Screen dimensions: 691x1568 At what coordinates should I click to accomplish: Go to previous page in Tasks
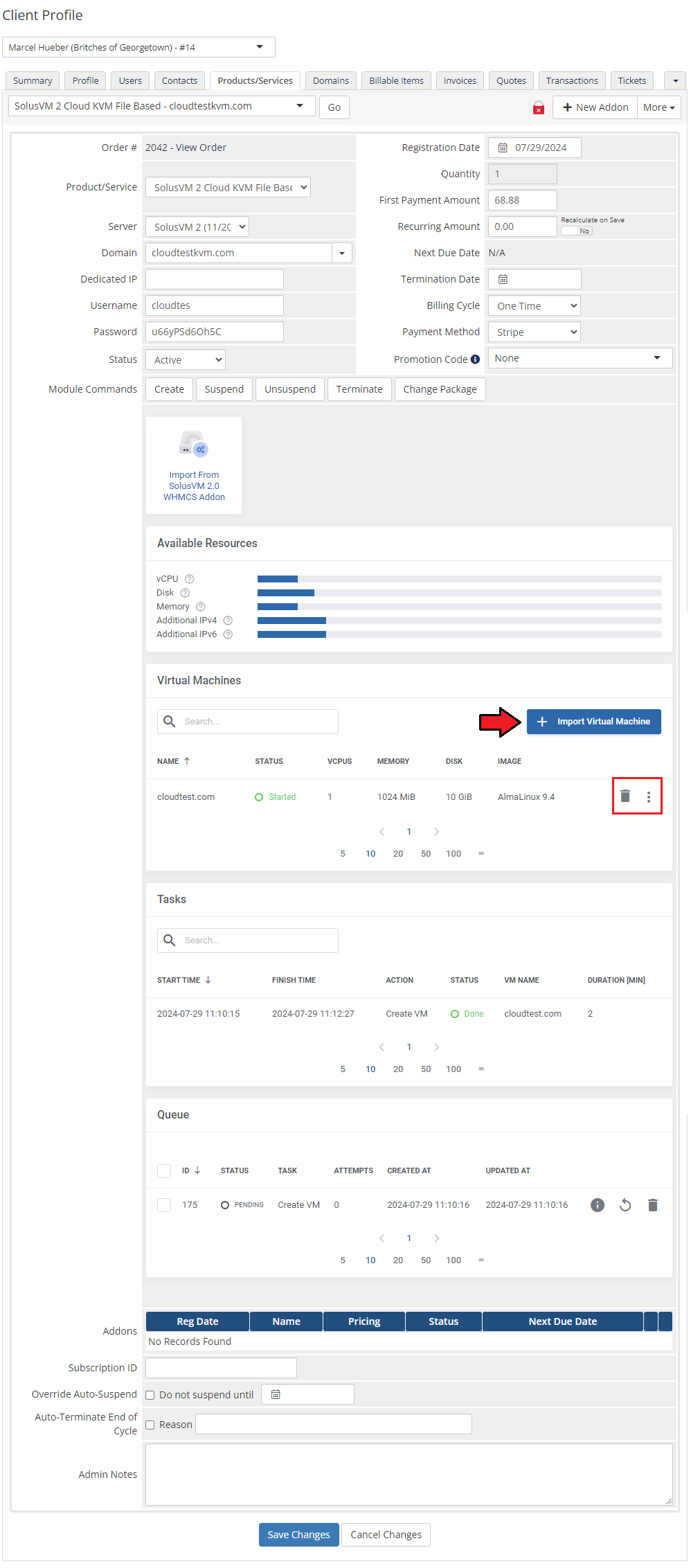382,1047
